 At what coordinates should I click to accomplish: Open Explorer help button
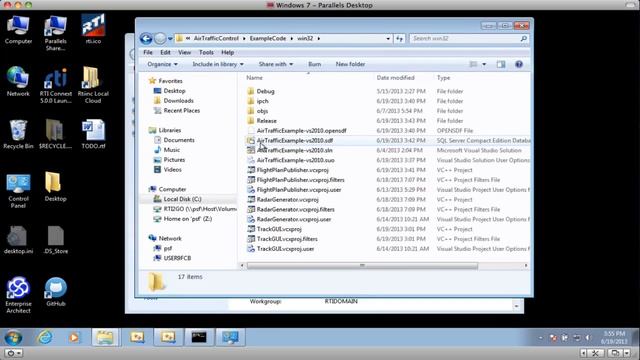pyautogui.click(x=519, y=64)
